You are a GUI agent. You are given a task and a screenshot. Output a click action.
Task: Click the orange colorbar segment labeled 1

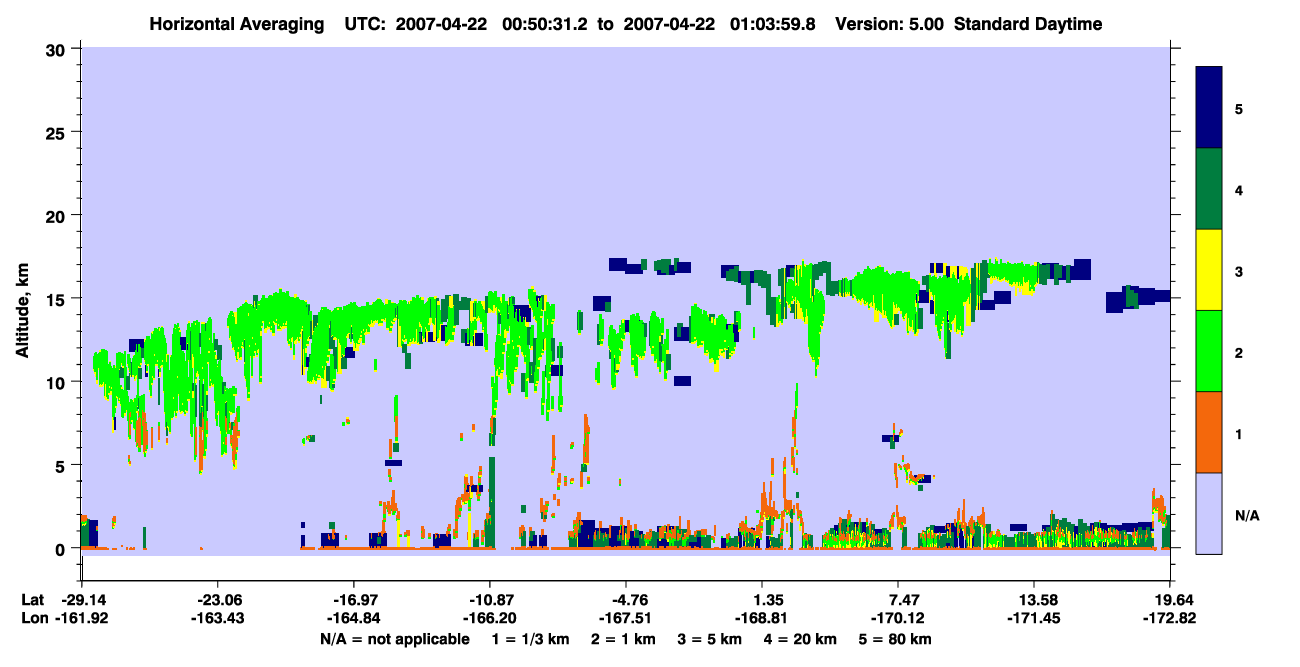[1209, 432]
